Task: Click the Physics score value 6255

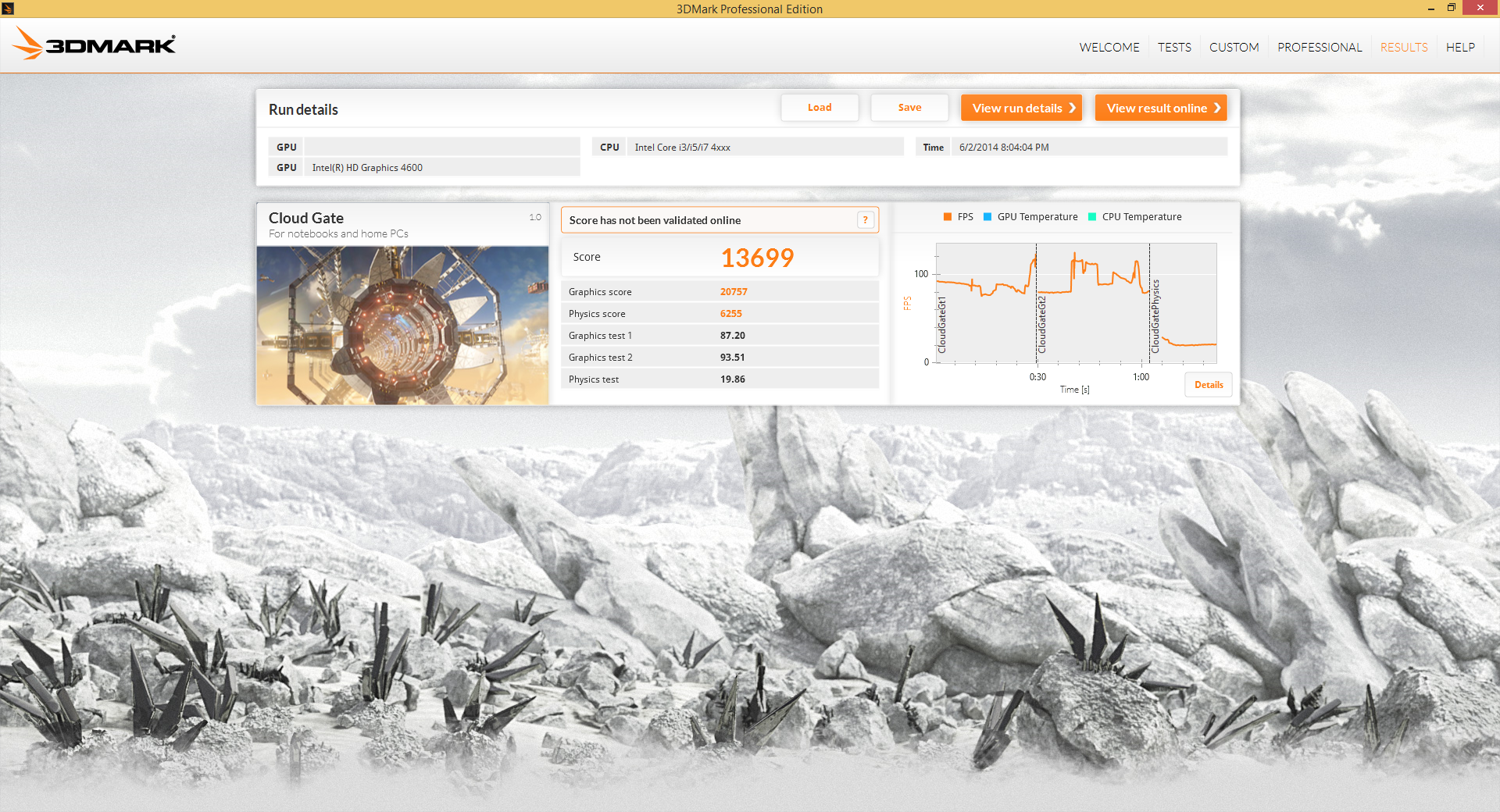Action: [731, 314]
